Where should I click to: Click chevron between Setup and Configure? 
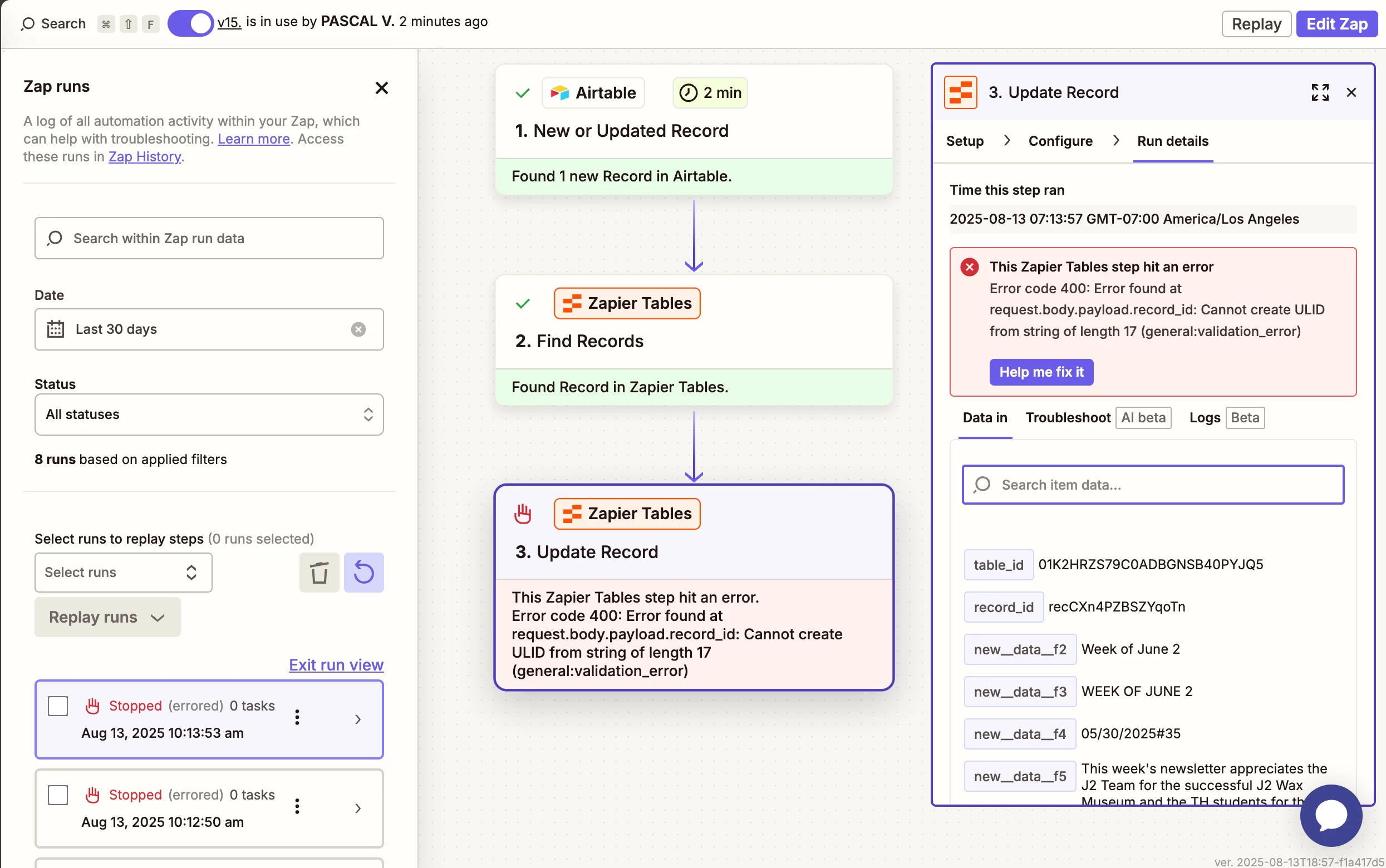click(x=1006, y=141)
